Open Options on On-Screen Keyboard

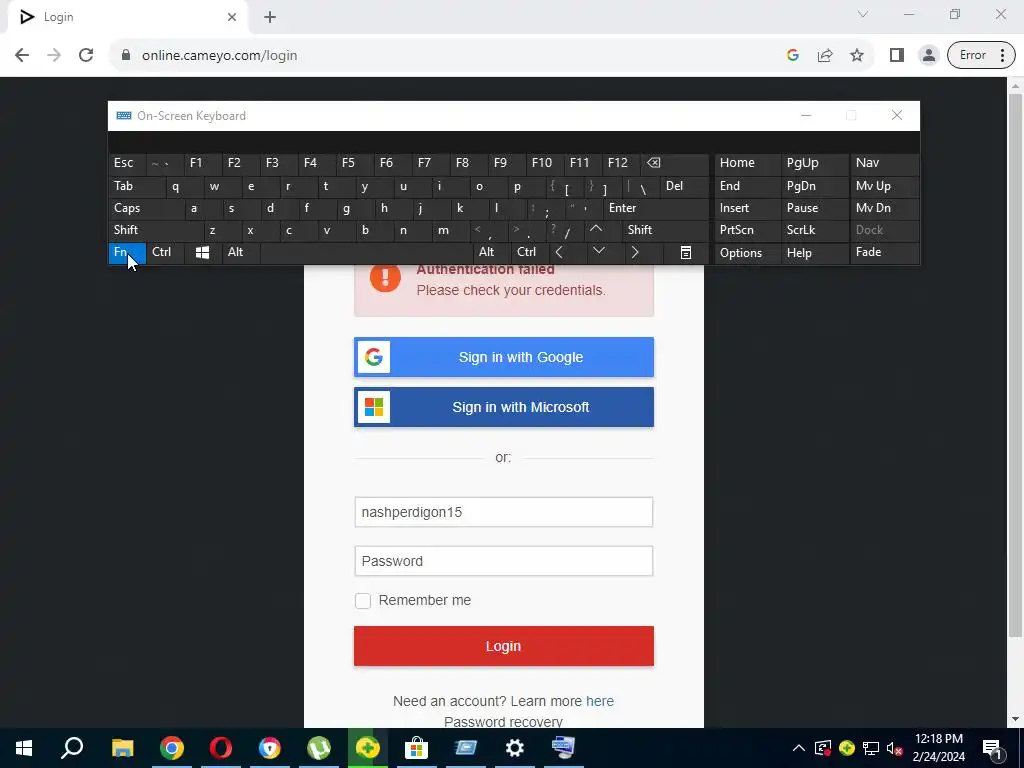748,253
